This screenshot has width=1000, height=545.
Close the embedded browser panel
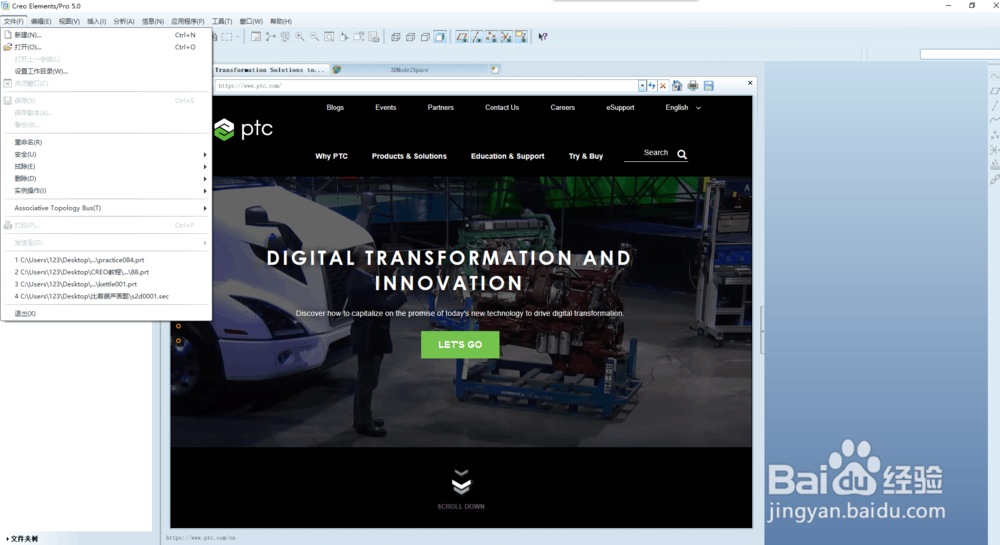pos(750,83)
